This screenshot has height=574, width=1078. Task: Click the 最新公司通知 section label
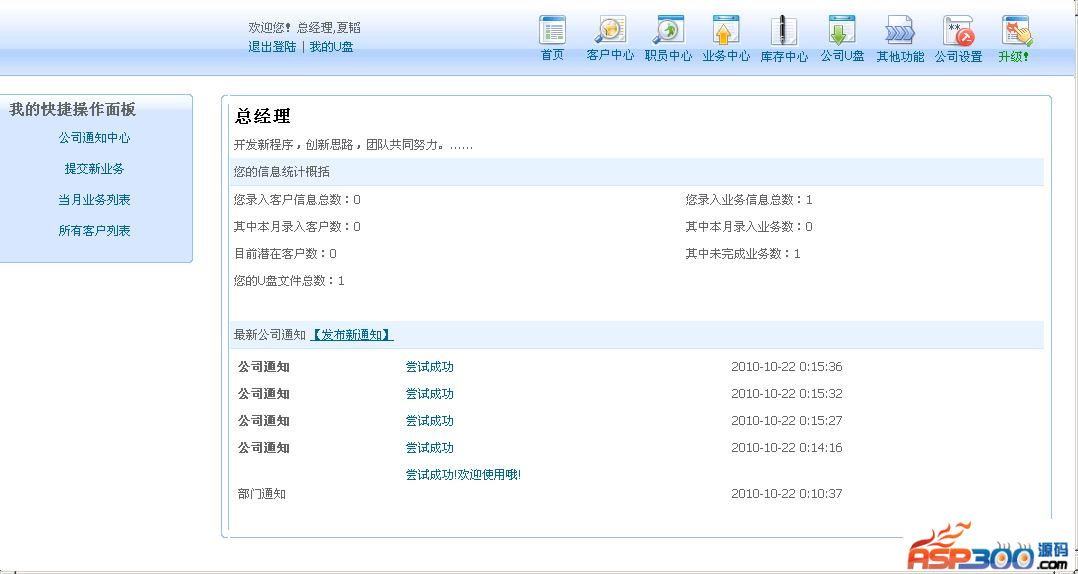click(x=270, y=335)
